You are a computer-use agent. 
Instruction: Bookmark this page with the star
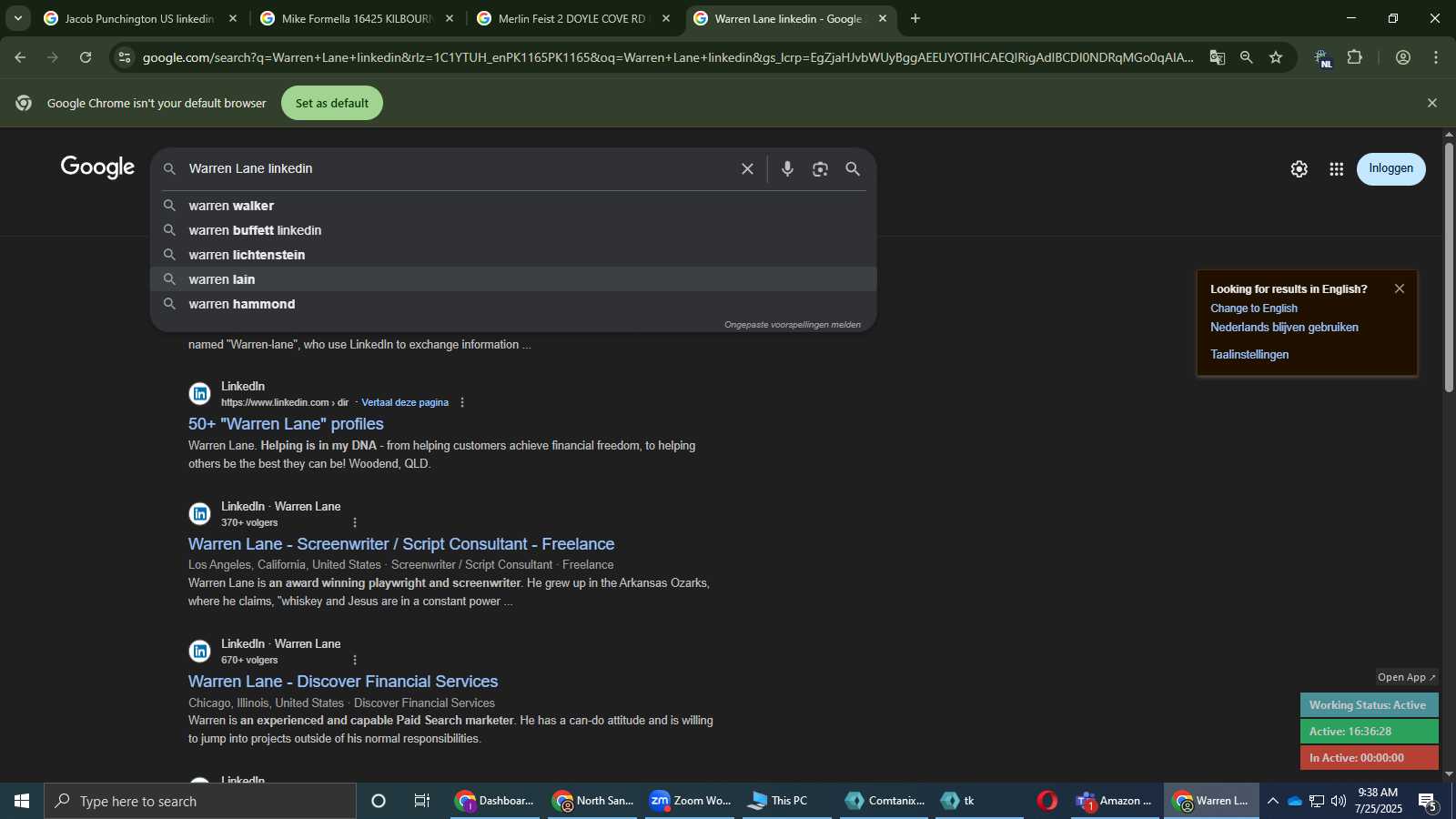[x=1276, y=57]
